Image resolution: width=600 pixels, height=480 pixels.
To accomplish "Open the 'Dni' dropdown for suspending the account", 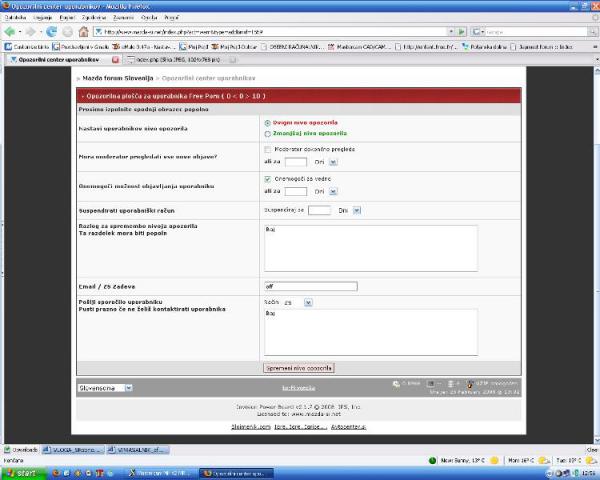I will click(357, 210).
